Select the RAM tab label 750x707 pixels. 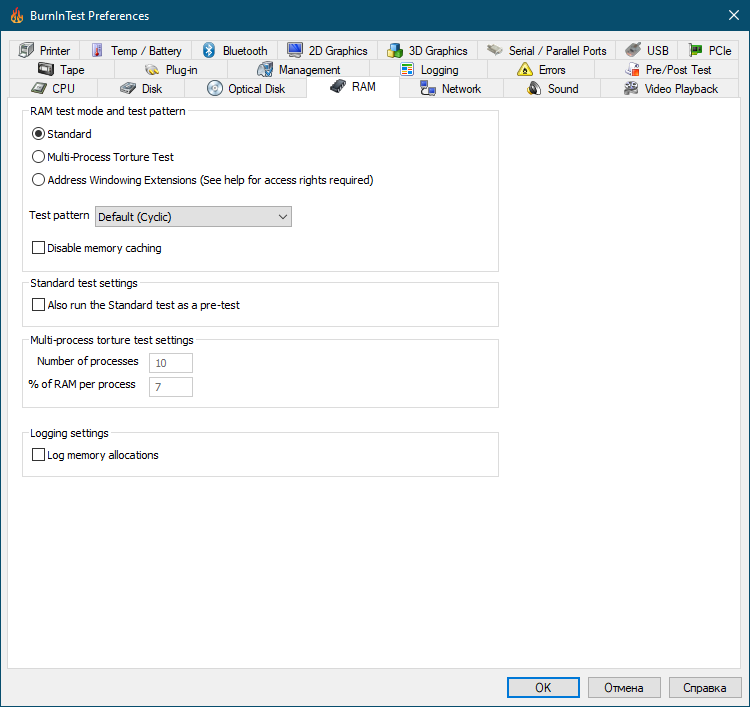tap(364, 87)
